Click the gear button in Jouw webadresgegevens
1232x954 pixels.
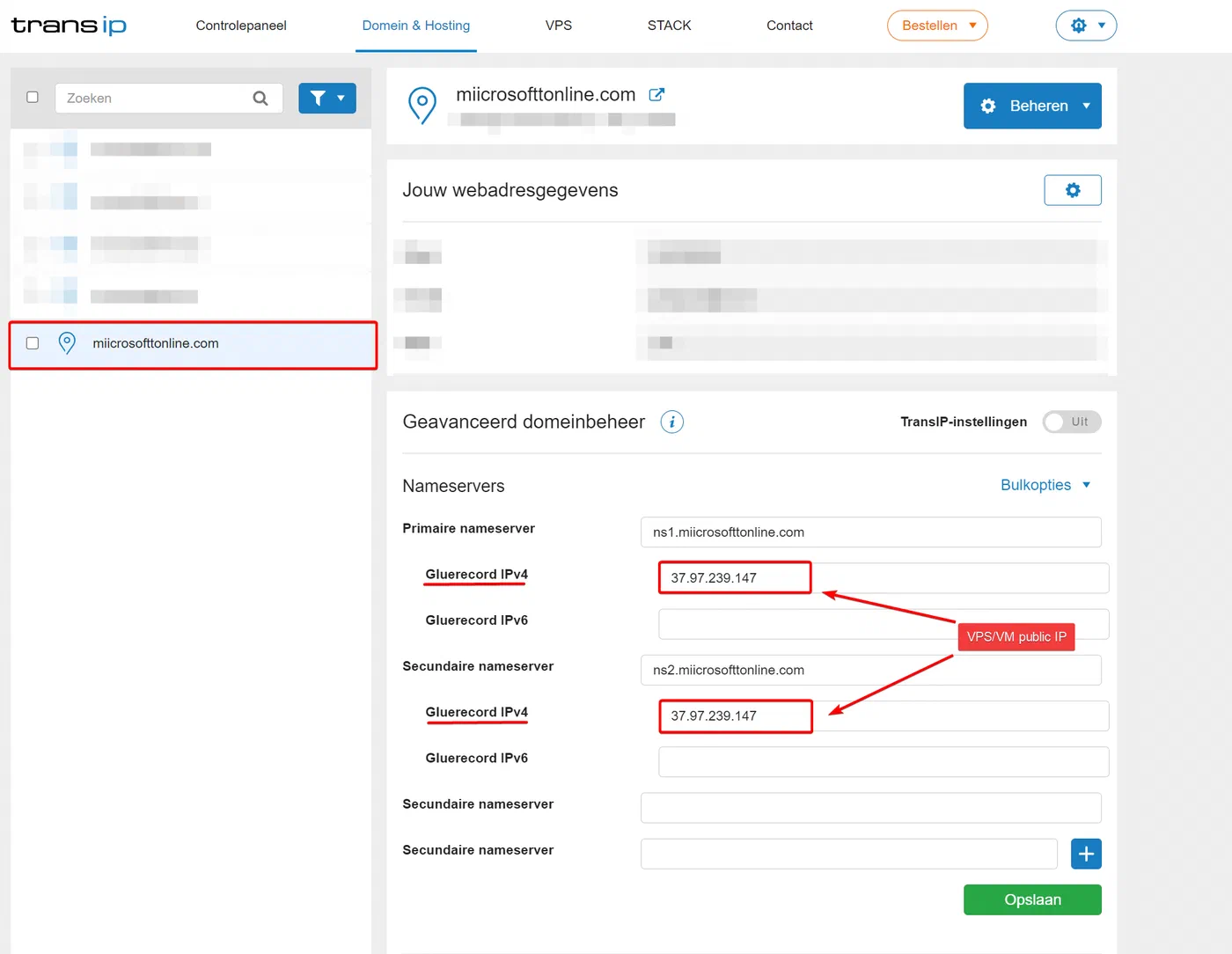[1073, 190]
